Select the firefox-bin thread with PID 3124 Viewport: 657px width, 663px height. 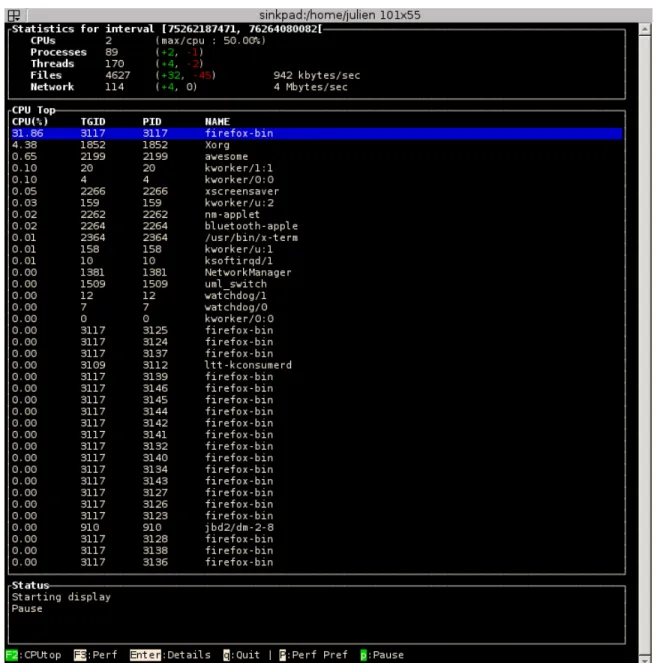pyautogui.click(x=317, y=342)
